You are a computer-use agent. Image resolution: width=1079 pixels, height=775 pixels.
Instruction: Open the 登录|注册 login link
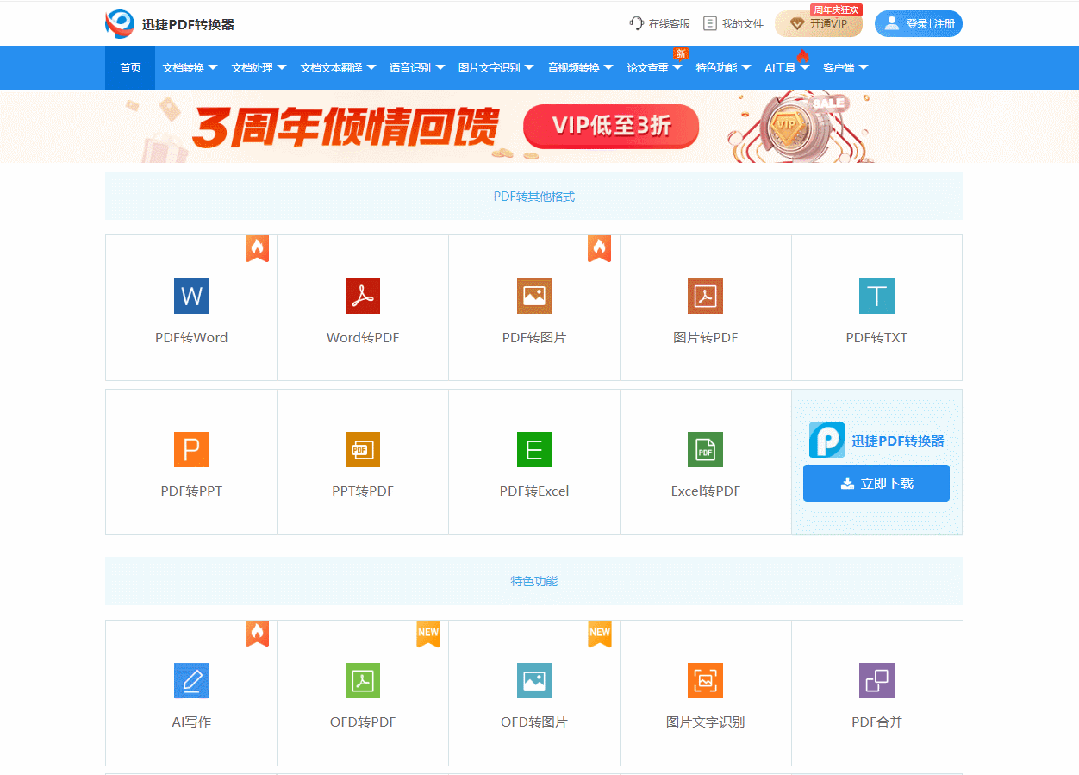[x=918, y=22]
